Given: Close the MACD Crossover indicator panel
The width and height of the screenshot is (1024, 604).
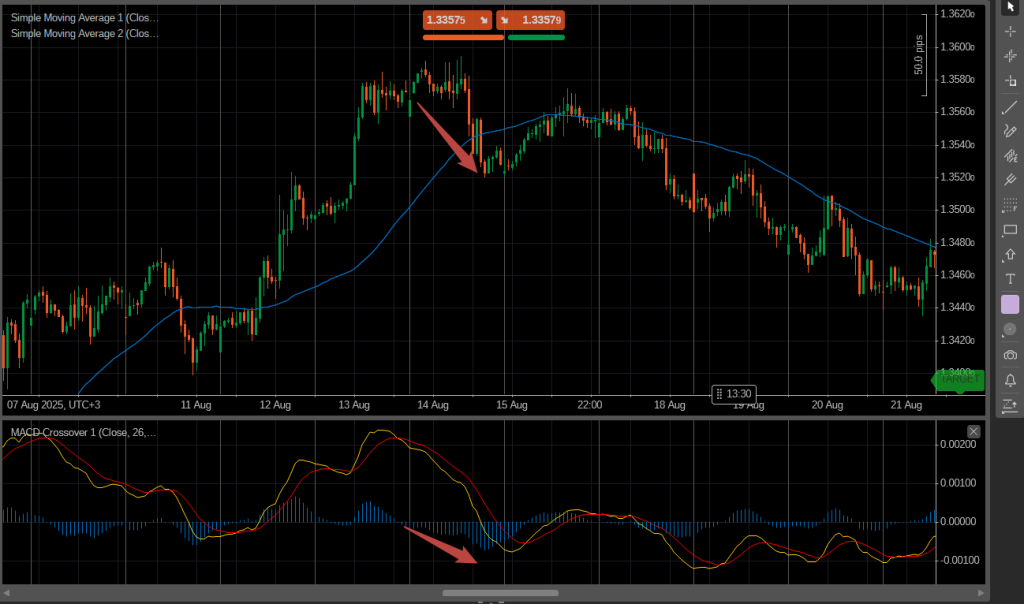Looking at the screenshot, I should tap(974, 431).
